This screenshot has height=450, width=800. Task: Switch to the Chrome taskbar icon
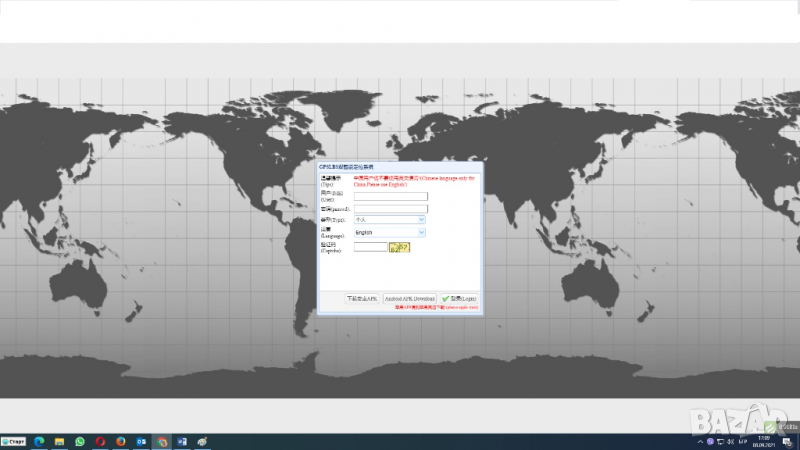point(162,441)
